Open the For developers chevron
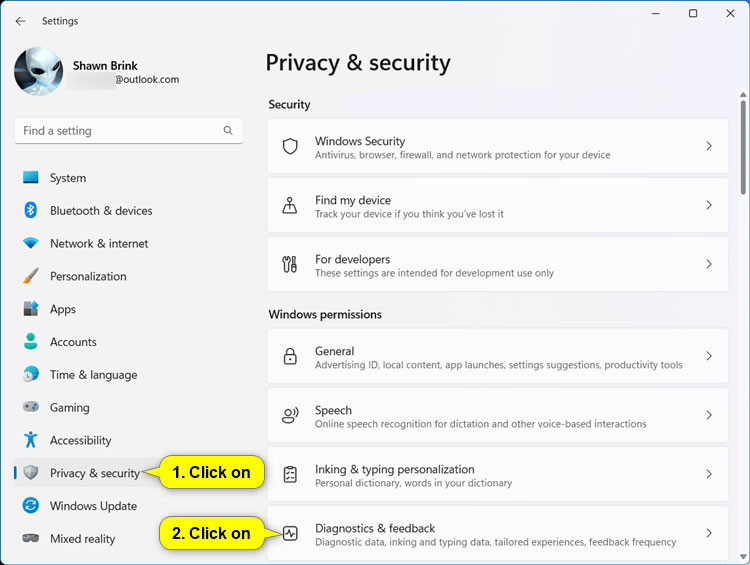 click(709, 265)
